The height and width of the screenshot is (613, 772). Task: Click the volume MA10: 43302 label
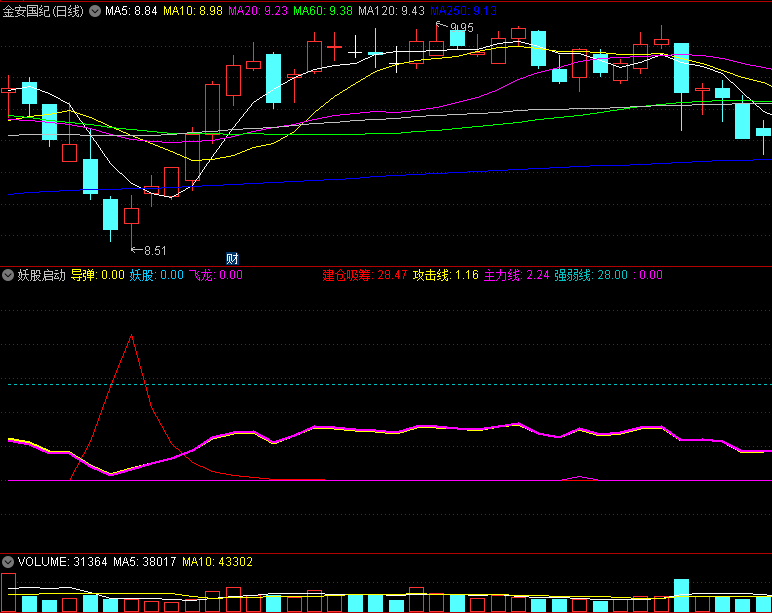[217, 561]
